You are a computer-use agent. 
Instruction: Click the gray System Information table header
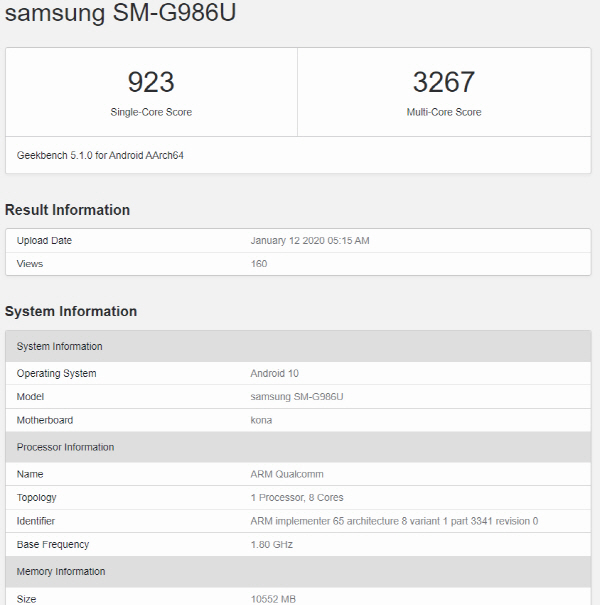[298, 346]
